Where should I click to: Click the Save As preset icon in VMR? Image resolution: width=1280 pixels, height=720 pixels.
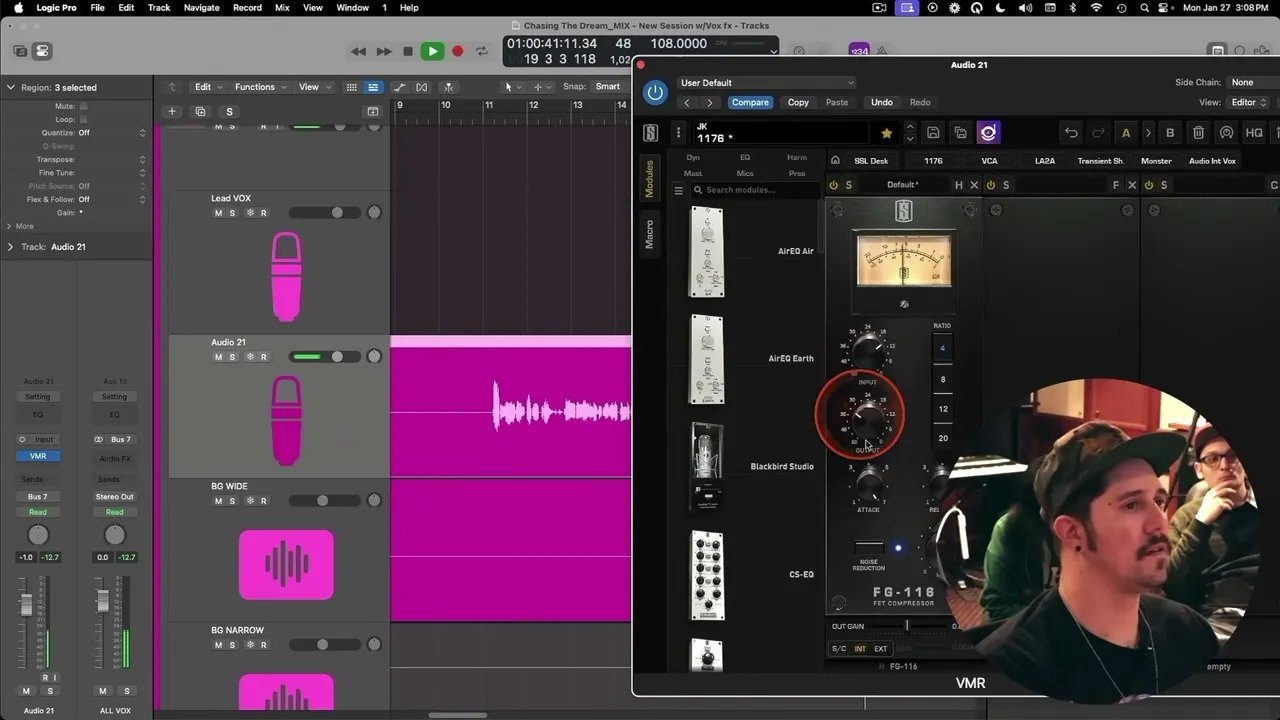pos(960,133)
